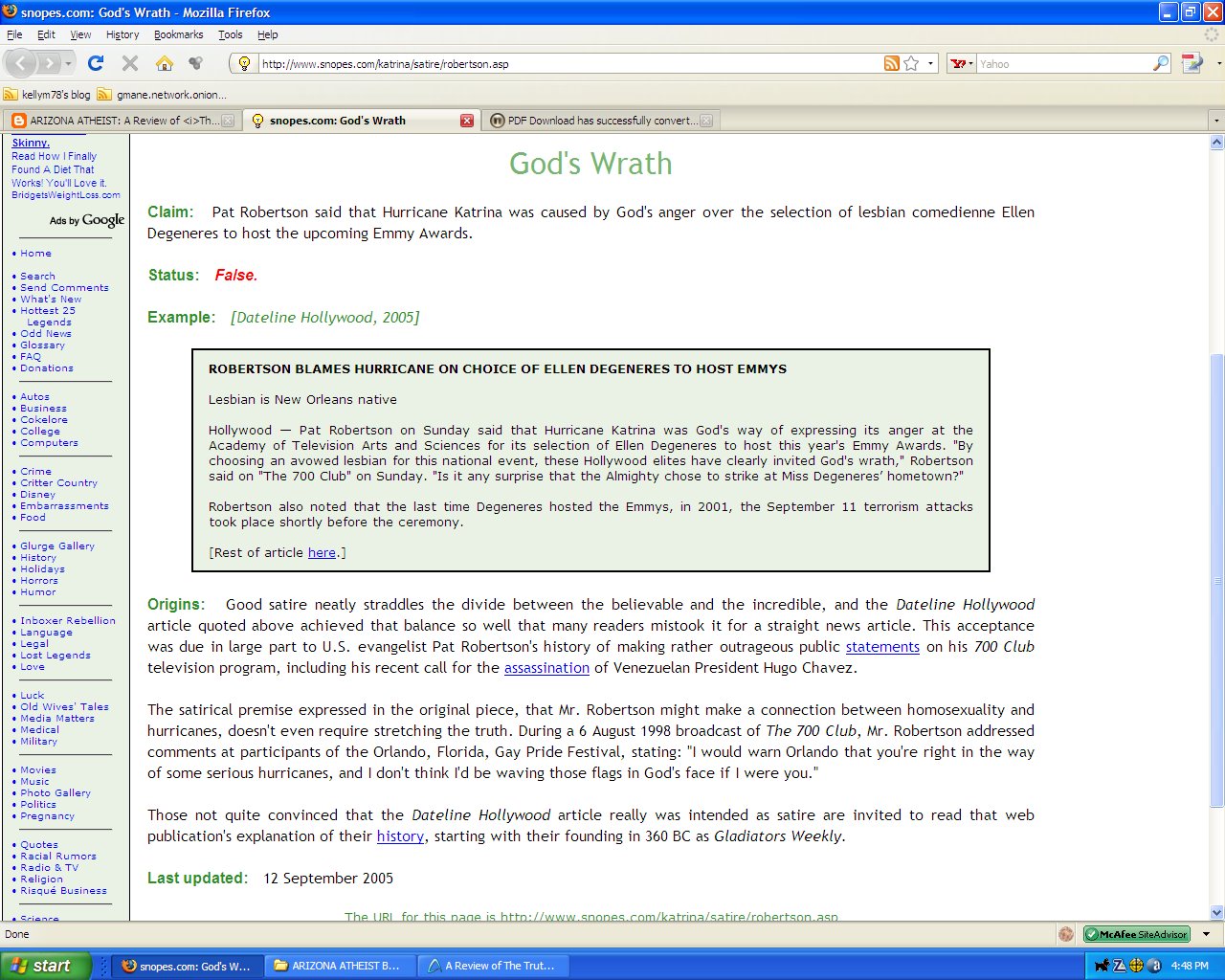
Task: Stop loading with the X button
Action: (130, 63)
